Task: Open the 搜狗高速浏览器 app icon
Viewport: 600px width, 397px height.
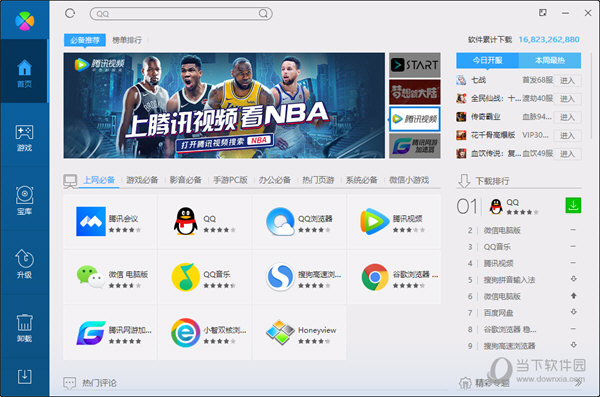Action: click(x=280, y=277)
